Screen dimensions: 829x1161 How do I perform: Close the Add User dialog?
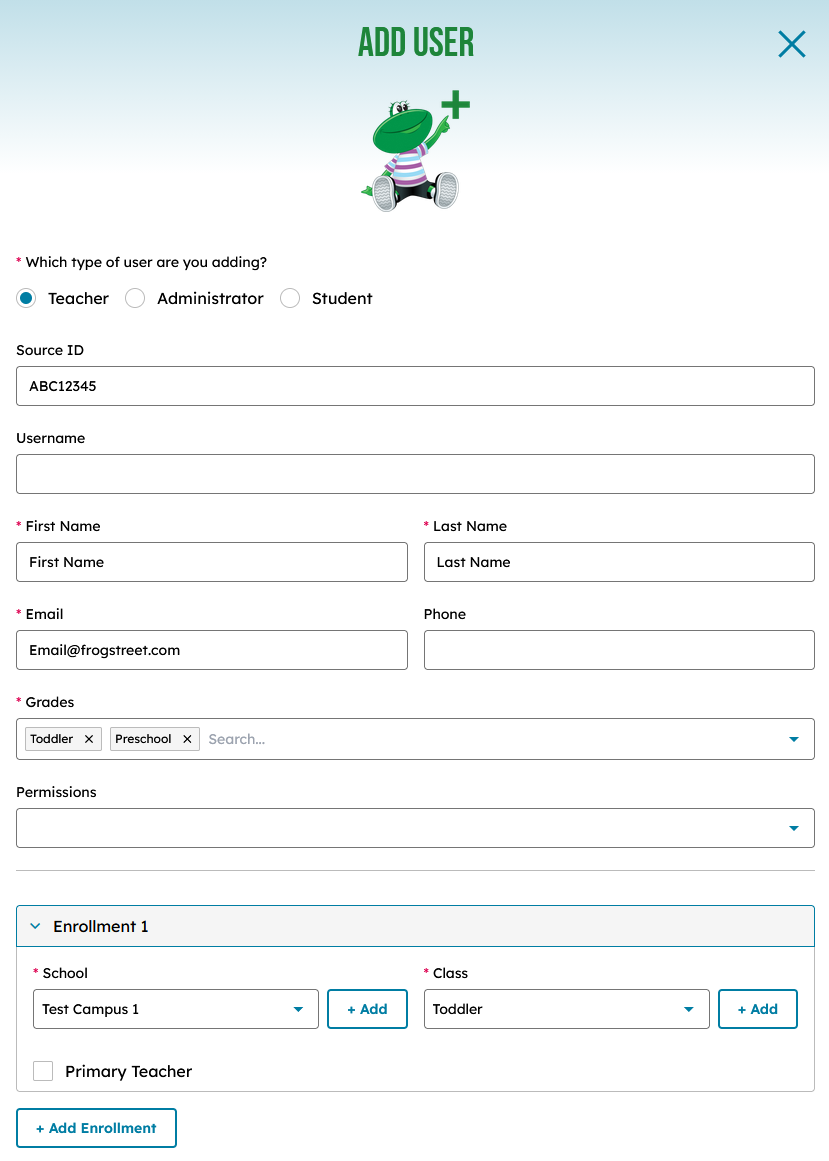click(791, 44)
